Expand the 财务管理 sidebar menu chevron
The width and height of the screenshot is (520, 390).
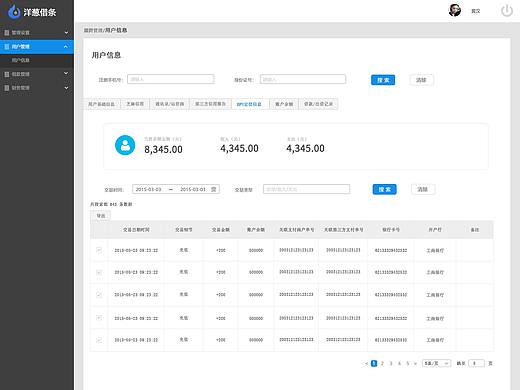[66, 88]
